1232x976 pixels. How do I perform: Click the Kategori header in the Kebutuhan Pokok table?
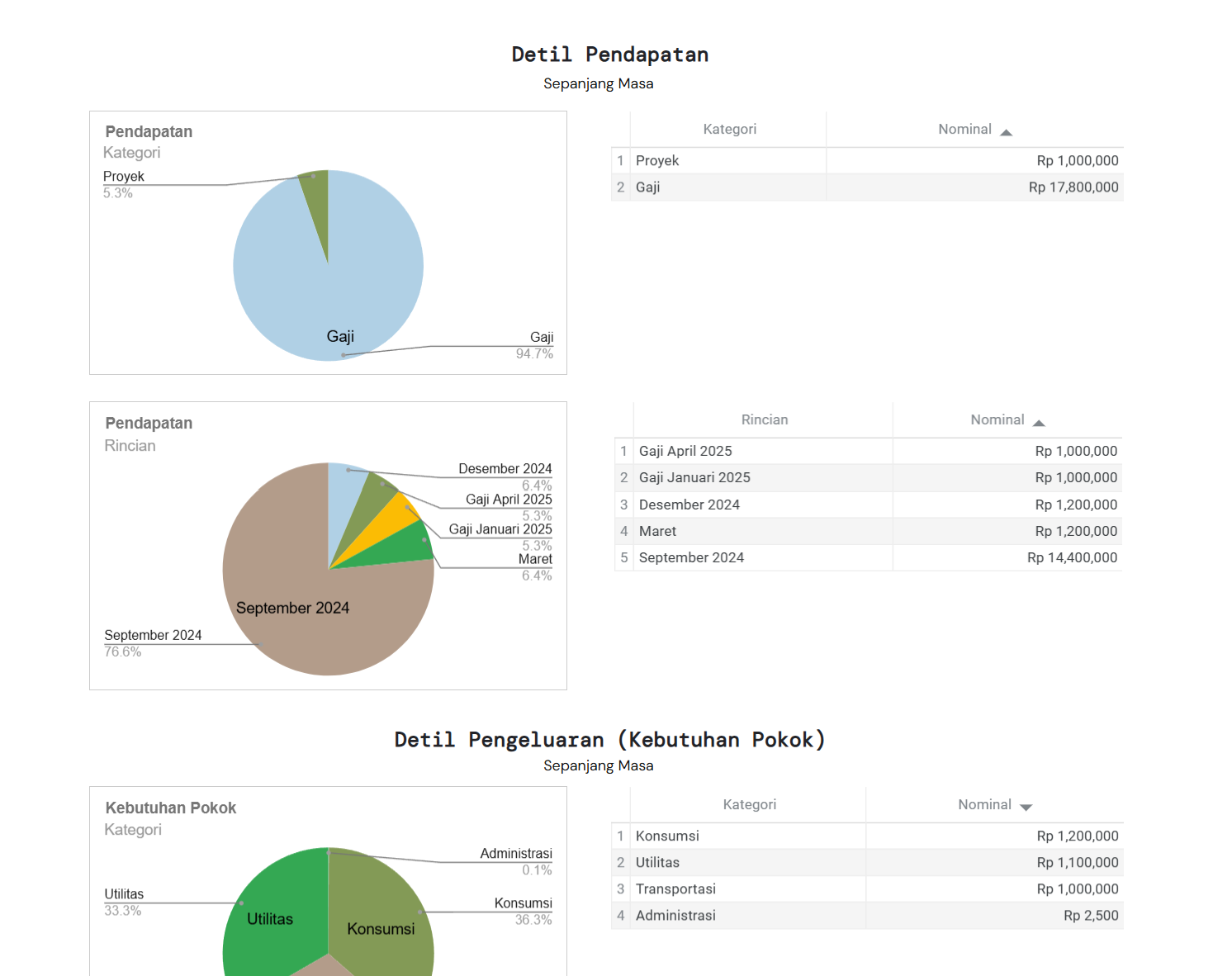pos(749,804)
